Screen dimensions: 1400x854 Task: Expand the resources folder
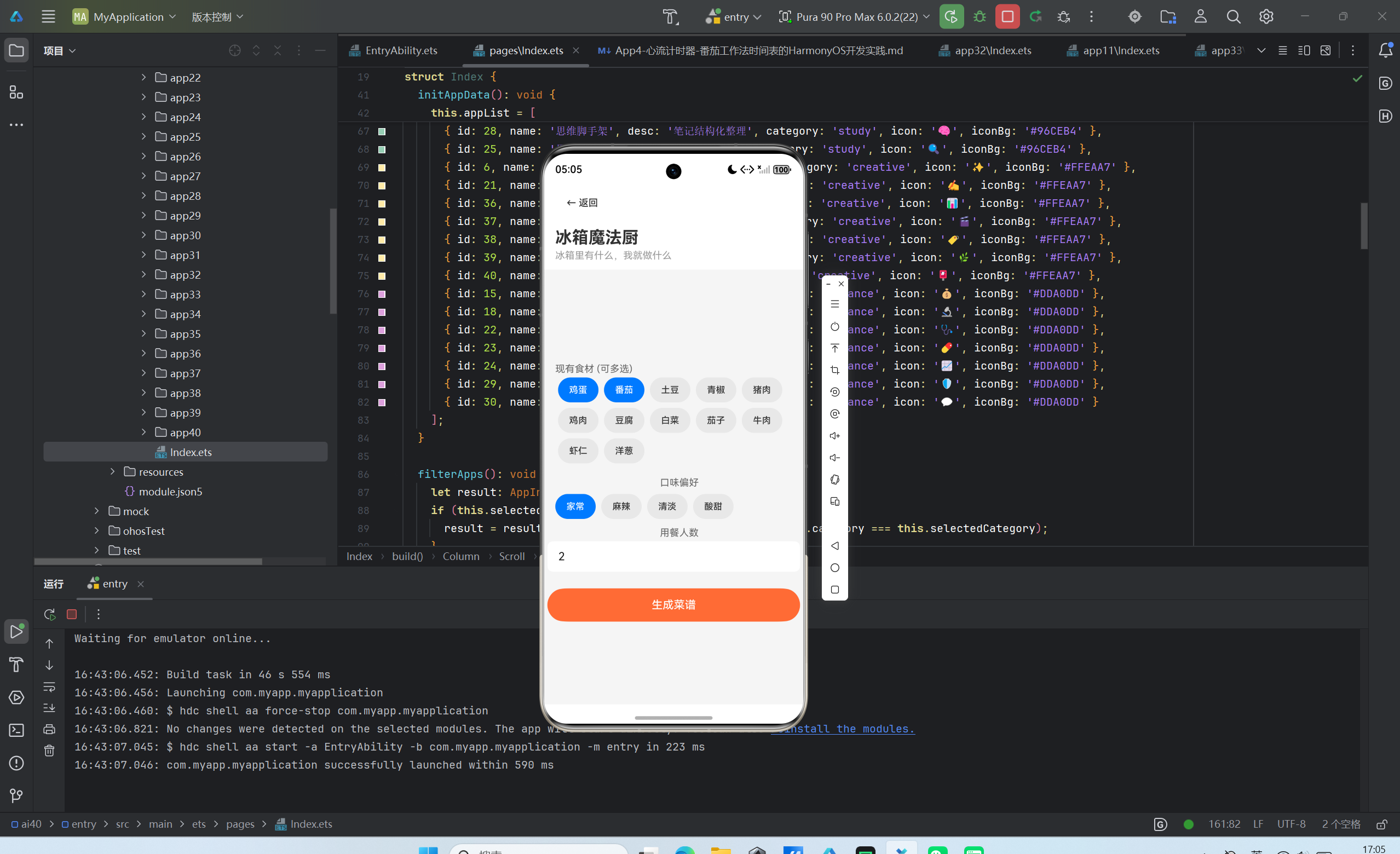pos(112,471)
